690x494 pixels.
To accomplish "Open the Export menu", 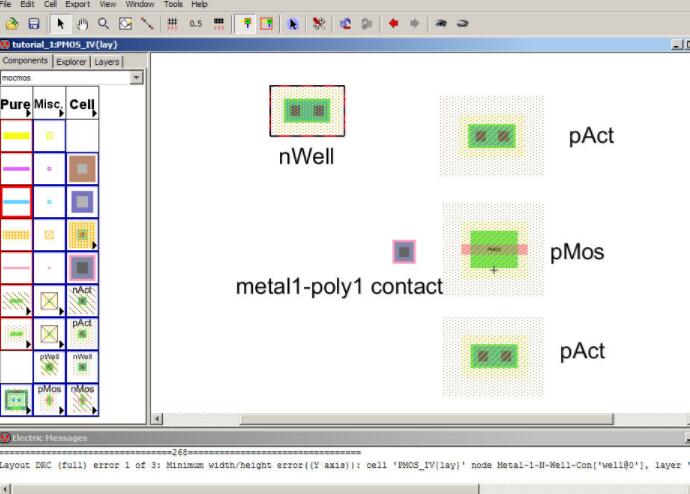I will 77,4.
